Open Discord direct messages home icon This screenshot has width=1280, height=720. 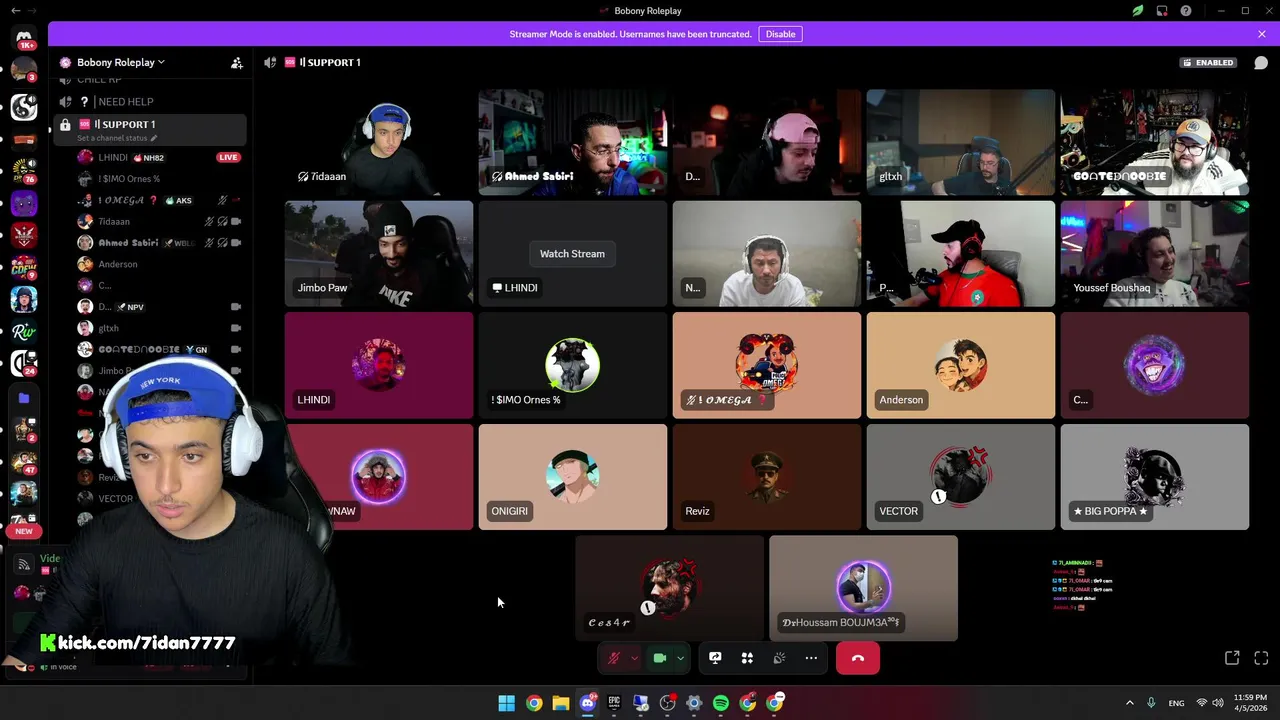pyautogui.click(x=24, y=37)
